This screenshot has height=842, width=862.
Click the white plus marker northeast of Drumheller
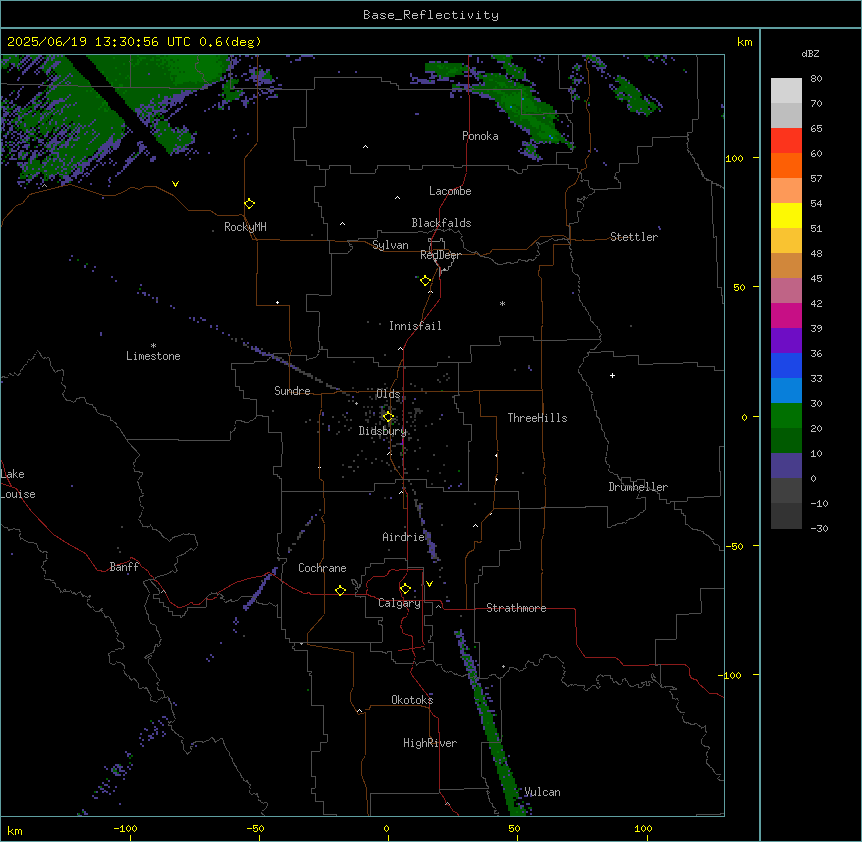click(x=612, y=375)
